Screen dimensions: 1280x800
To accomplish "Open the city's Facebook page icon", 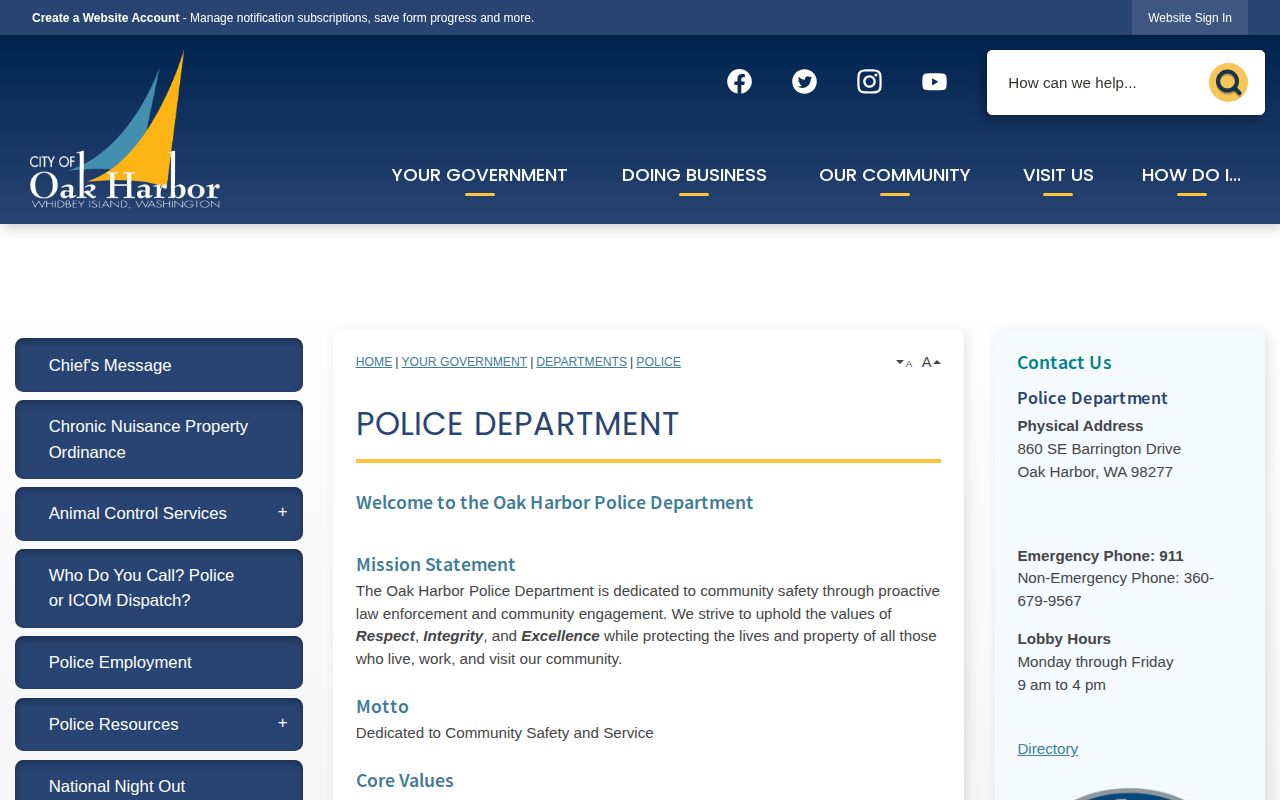I will click(x=739, y=82).
